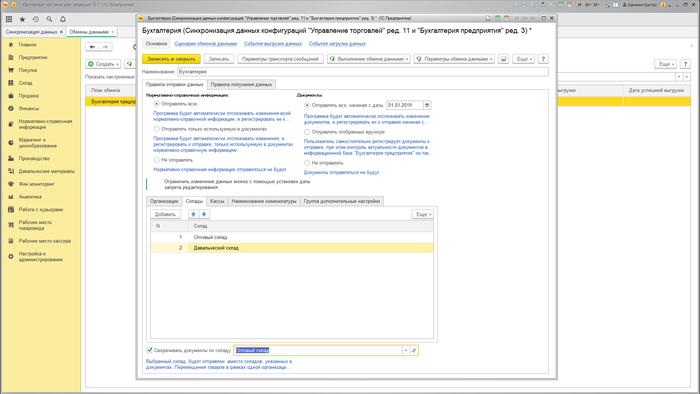Click the open-item icon beside Оптовый склад field
The height and width of the screenshot is (394, 700).
414,350
